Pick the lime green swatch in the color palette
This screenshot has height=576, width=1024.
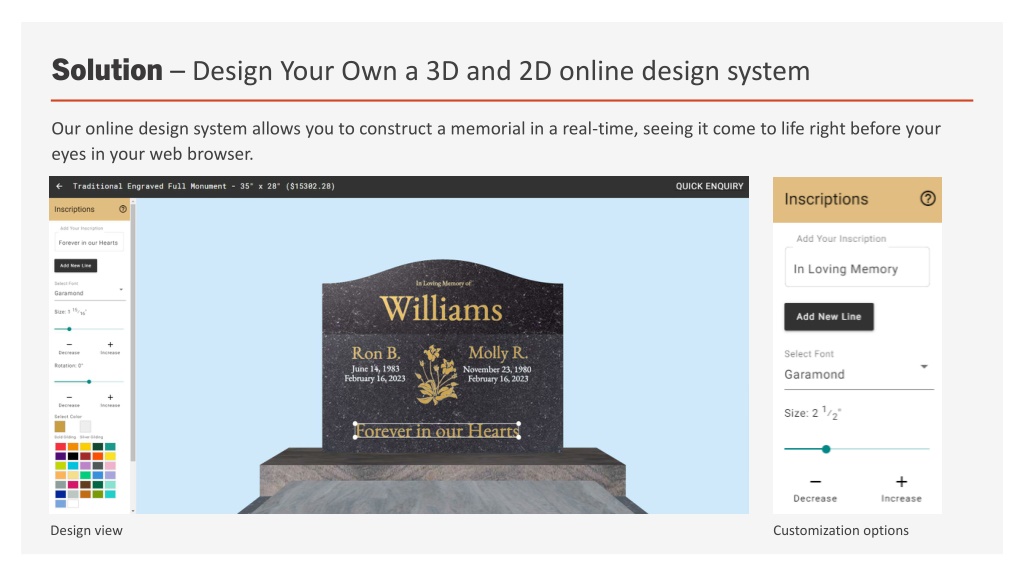click(61, 466)
